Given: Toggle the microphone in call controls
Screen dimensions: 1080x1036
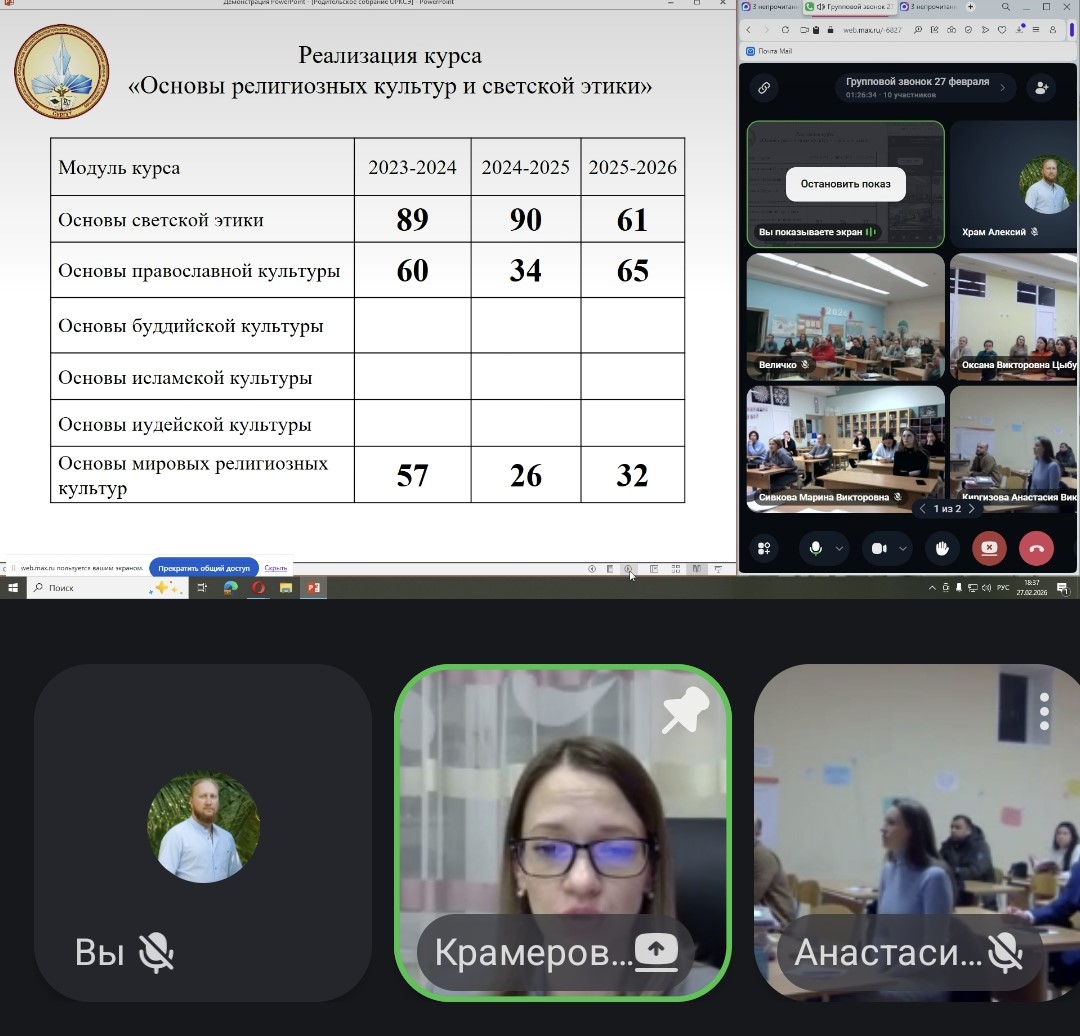Looking at the screenshot, I should (x=816, y=548).
